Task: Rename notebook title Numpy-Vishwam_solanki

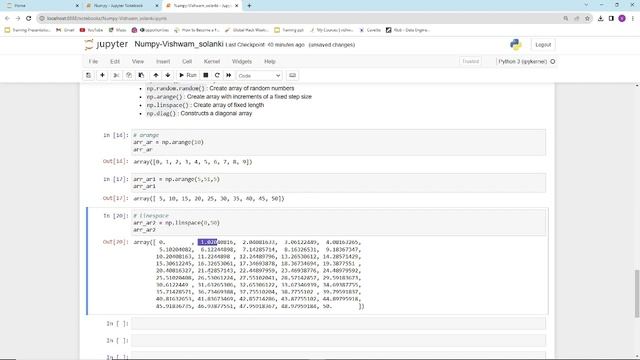Action: click(179, 44)
